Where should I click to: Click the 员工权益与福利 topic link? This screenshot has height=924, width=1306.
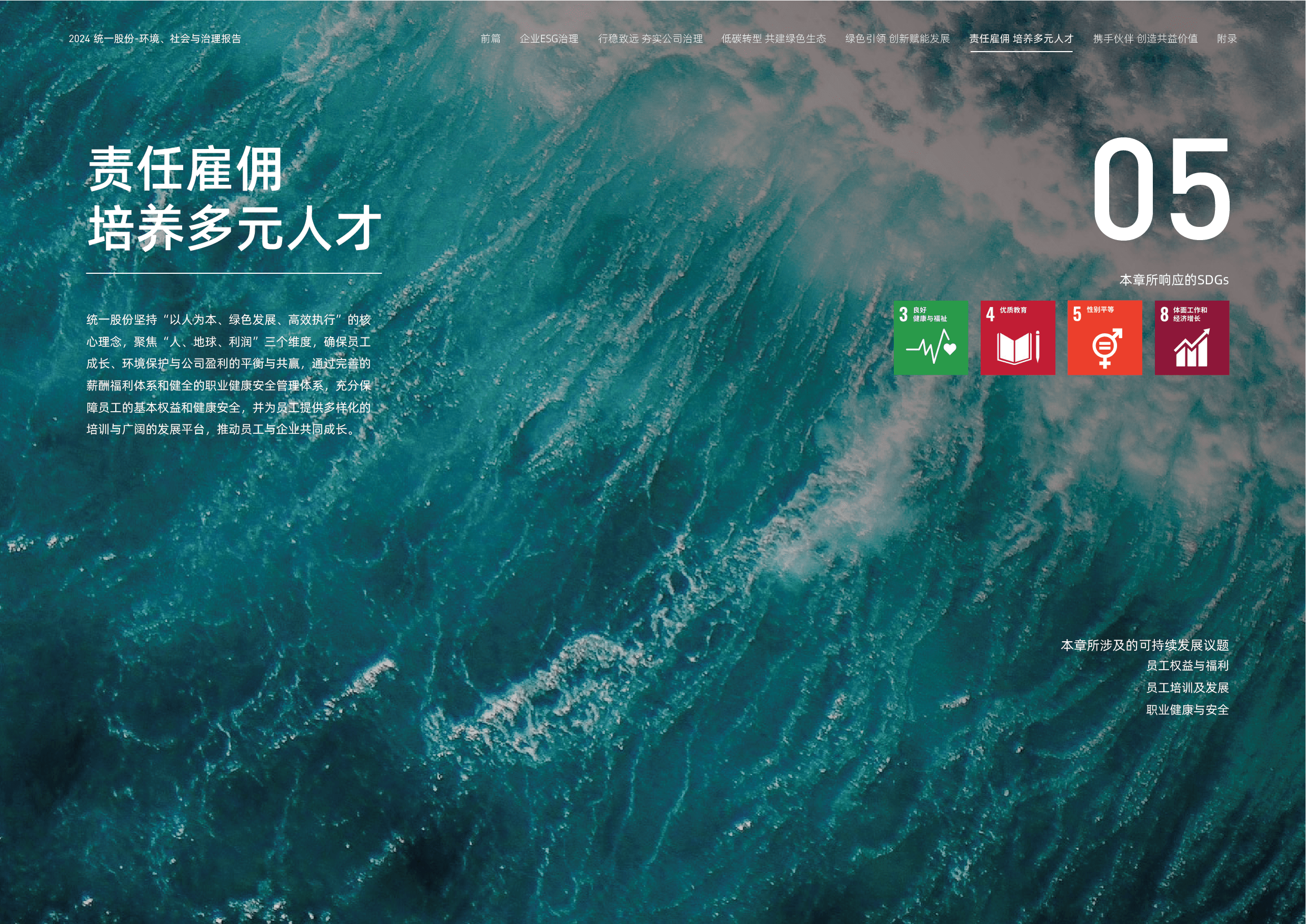click(x=1187, y=665)
